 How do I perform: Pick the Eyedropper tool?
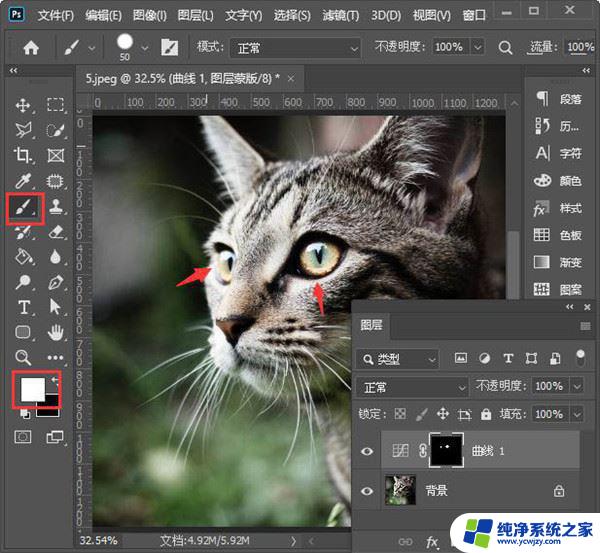[23, 181]
